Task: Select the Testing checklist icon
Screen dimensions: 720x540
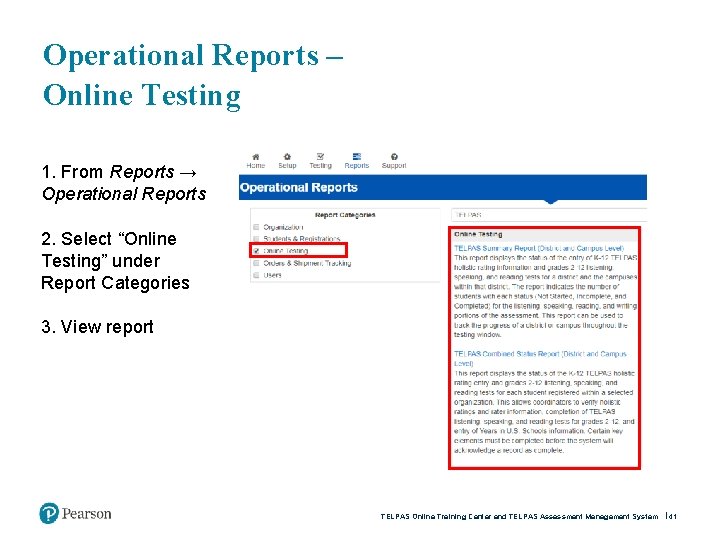Action: point(320,157)
